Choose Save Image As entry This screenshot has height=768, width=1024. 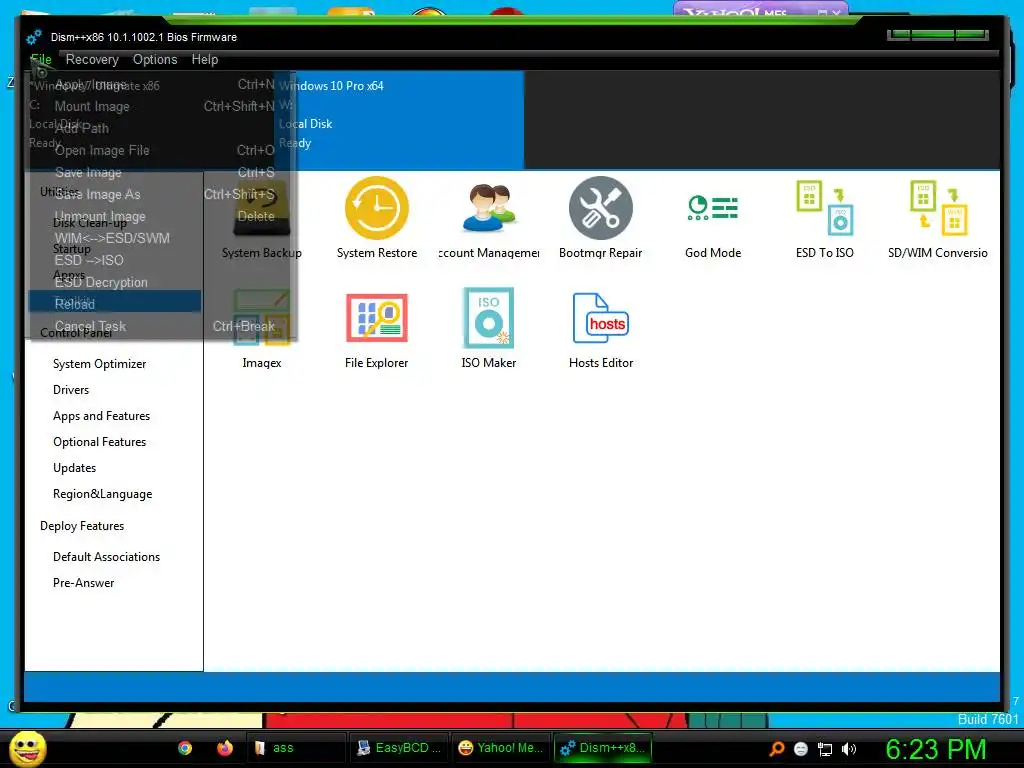(161, 195)
